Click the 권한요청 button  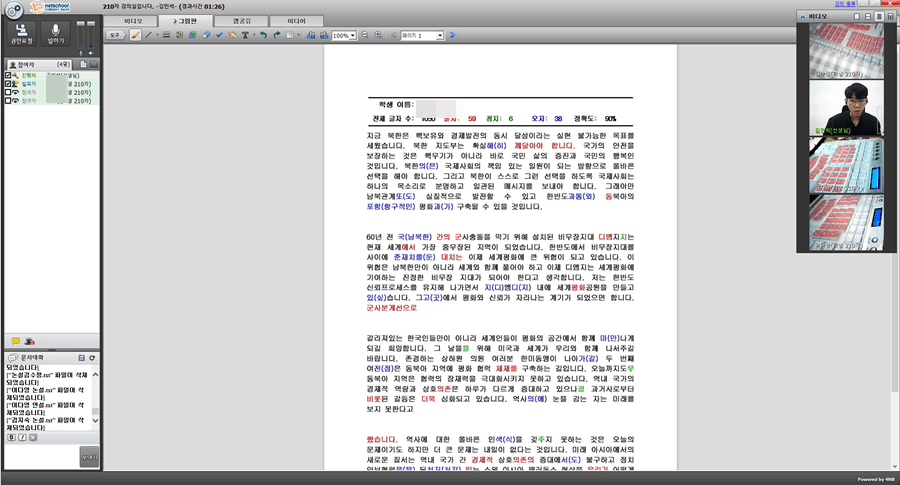[x=20, y=35]
